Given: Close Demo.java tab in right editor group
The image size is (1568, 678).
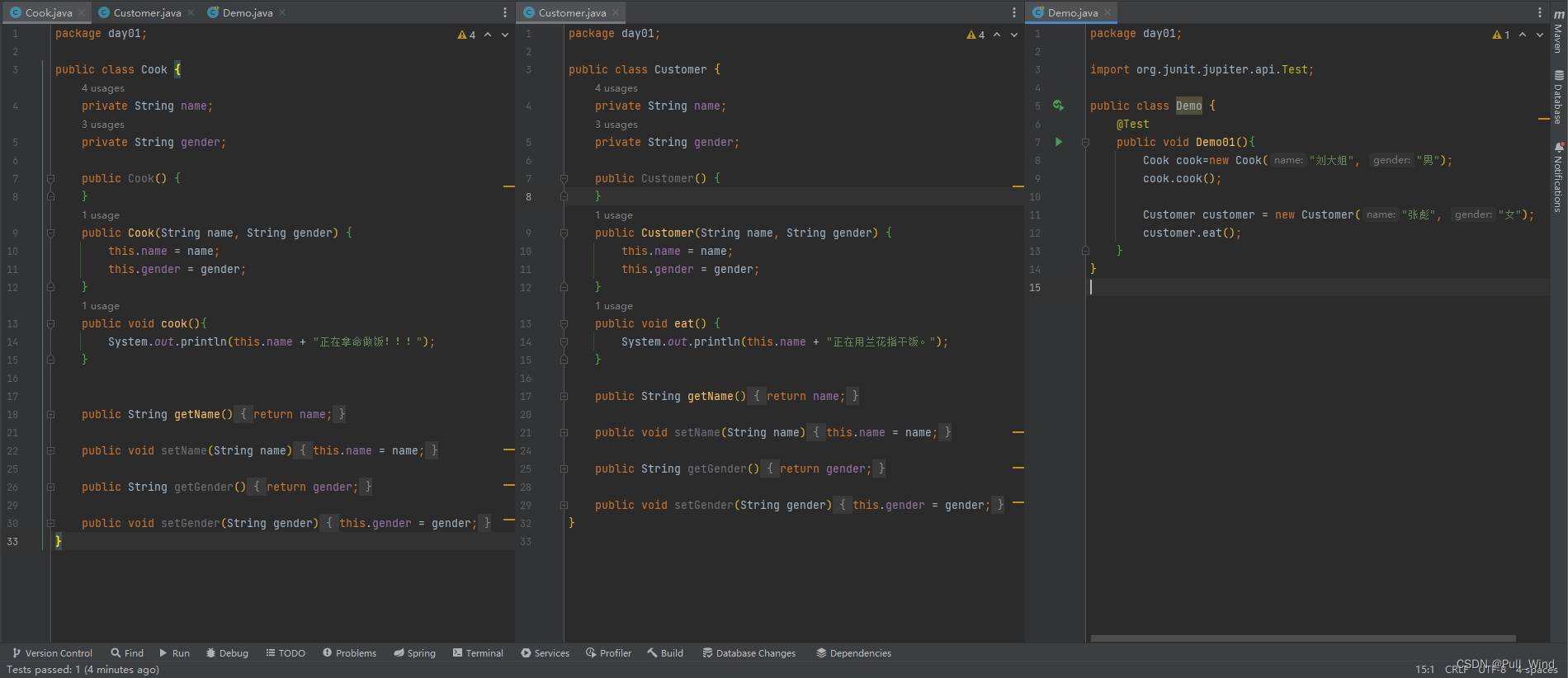Looking at the screenshot, I should click(x=1108, y=12).
